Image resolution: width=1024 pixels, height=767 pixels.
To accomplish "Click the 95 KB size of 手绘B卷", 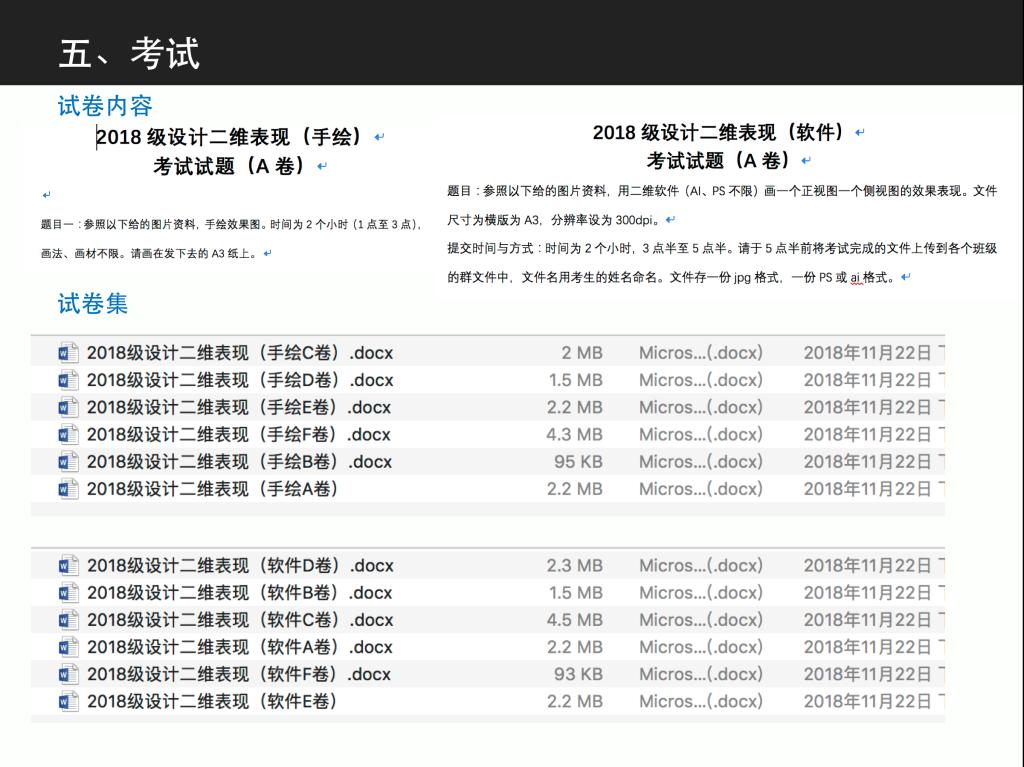I will pyautogui.click(x=578, y=462).
